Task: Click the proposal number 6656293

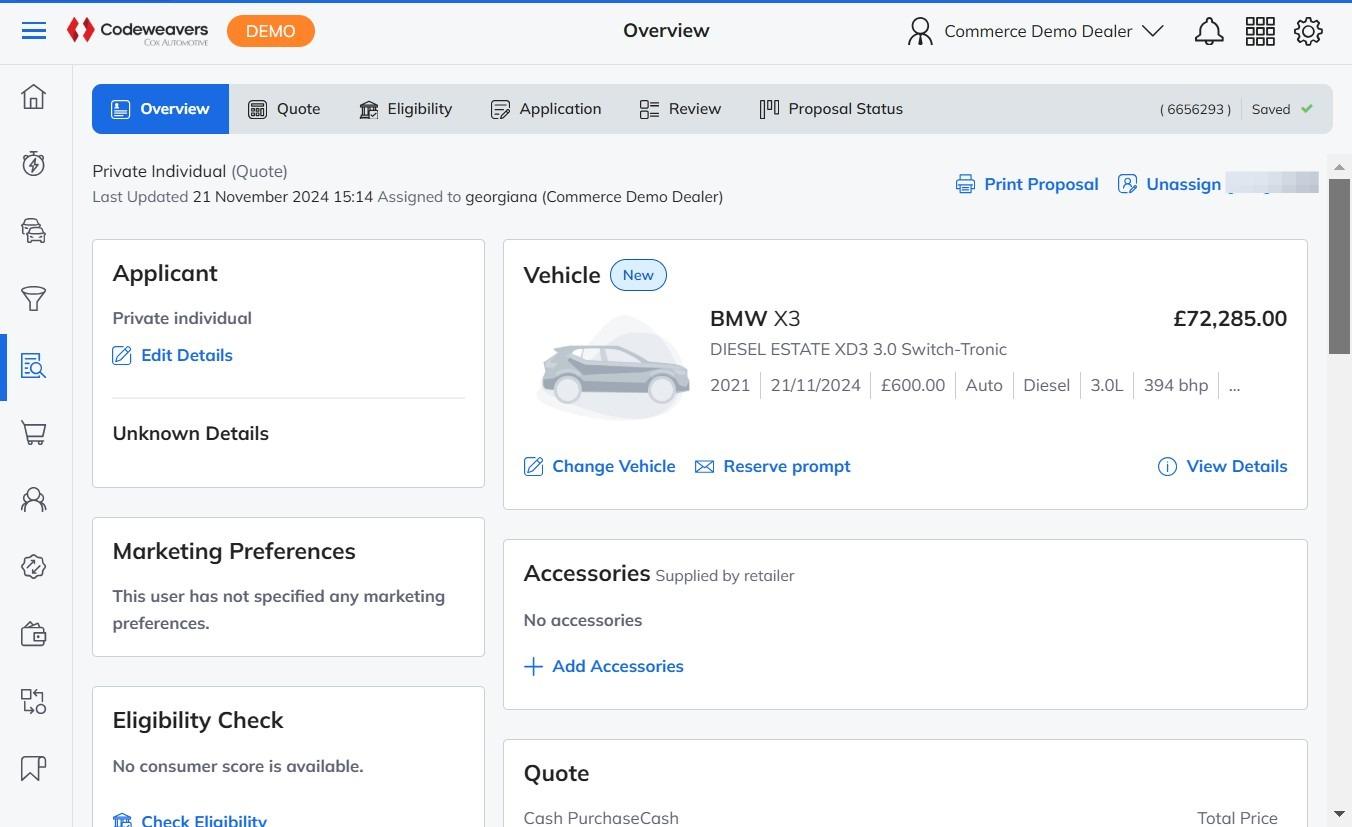Action: tap(1195, 109)
